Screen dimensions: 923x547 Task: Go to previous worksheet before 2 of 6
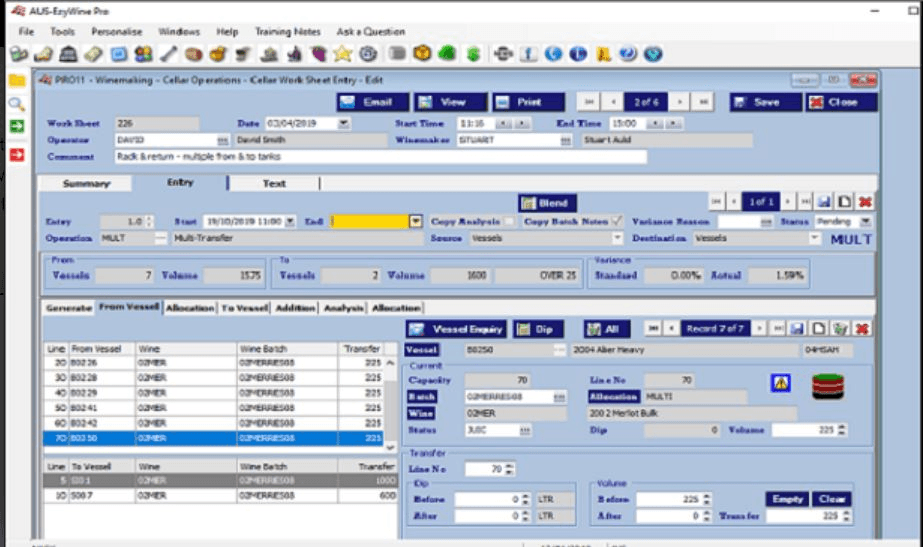613,102
